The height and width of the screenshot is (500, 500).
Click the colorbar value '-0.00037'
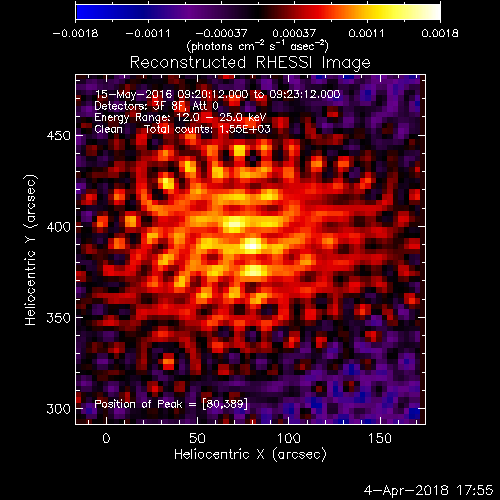pyautogui.click(x=221, y=33)
